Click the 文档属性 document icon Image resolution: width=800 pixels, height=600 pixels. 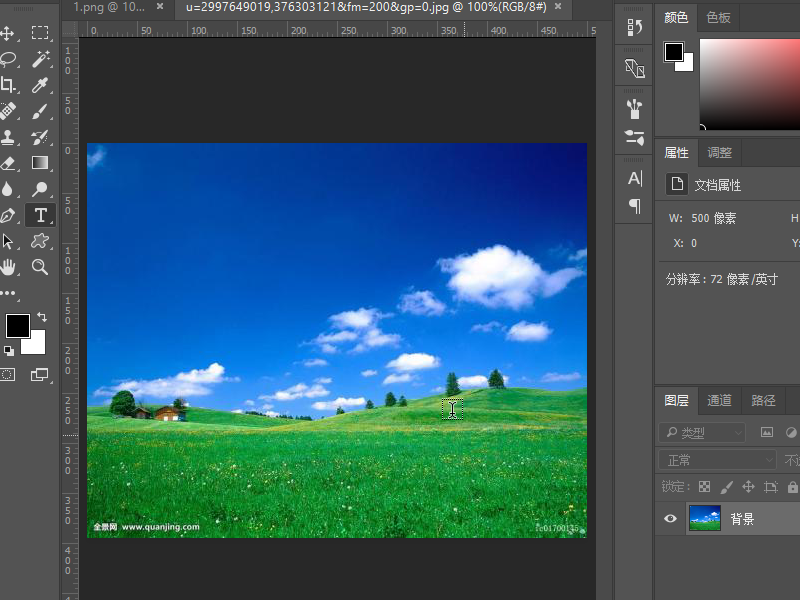pyautogui.click(x=677, y=184)
